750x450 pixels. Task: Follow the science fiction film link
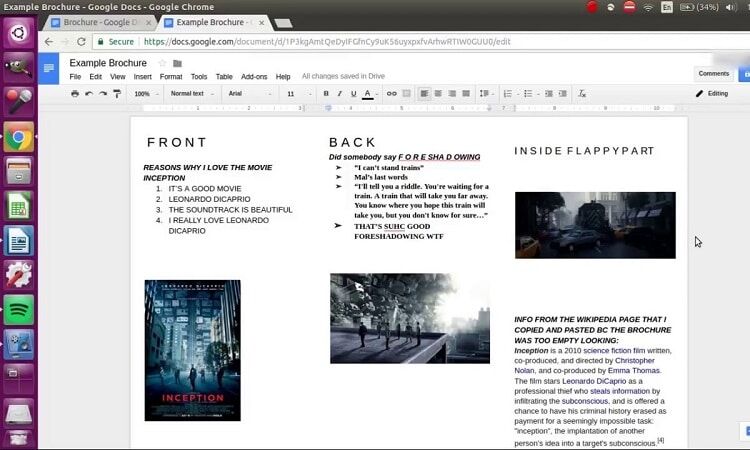[x=614, y=351]
